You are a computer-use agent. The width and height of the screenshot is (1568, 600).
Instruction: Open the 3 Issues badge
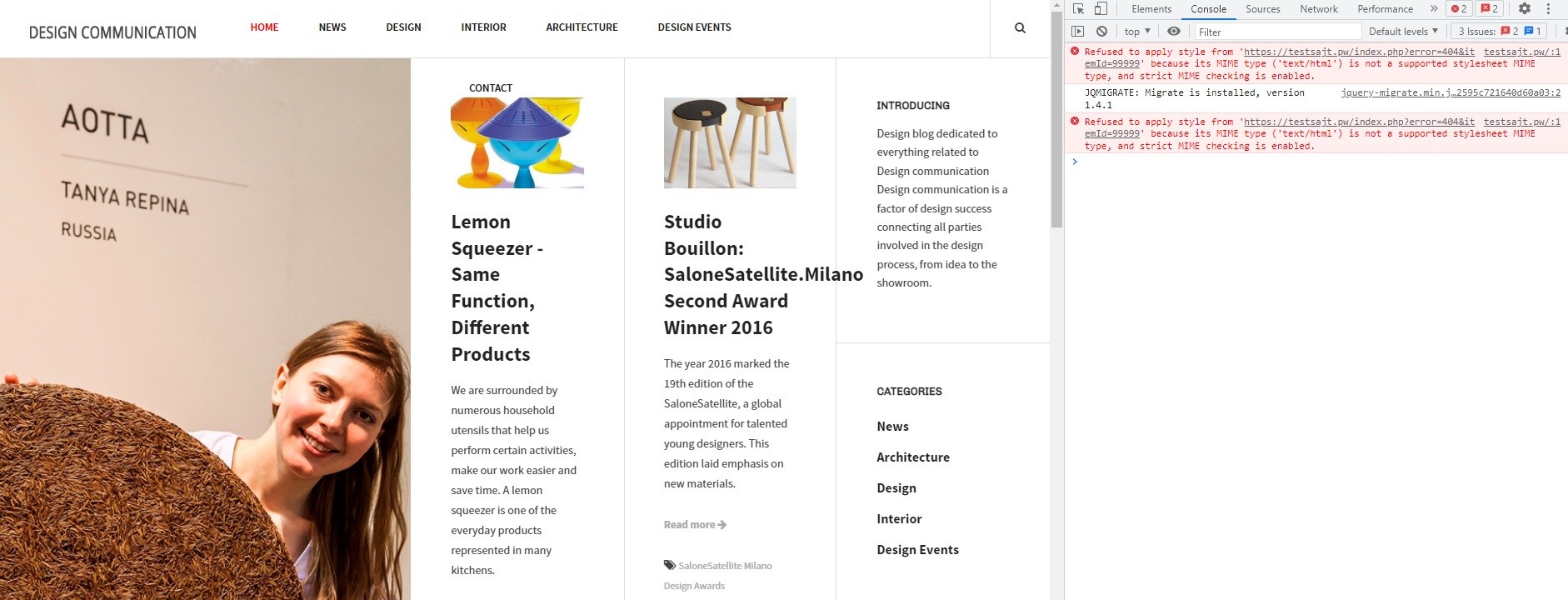click(1499, 32)
